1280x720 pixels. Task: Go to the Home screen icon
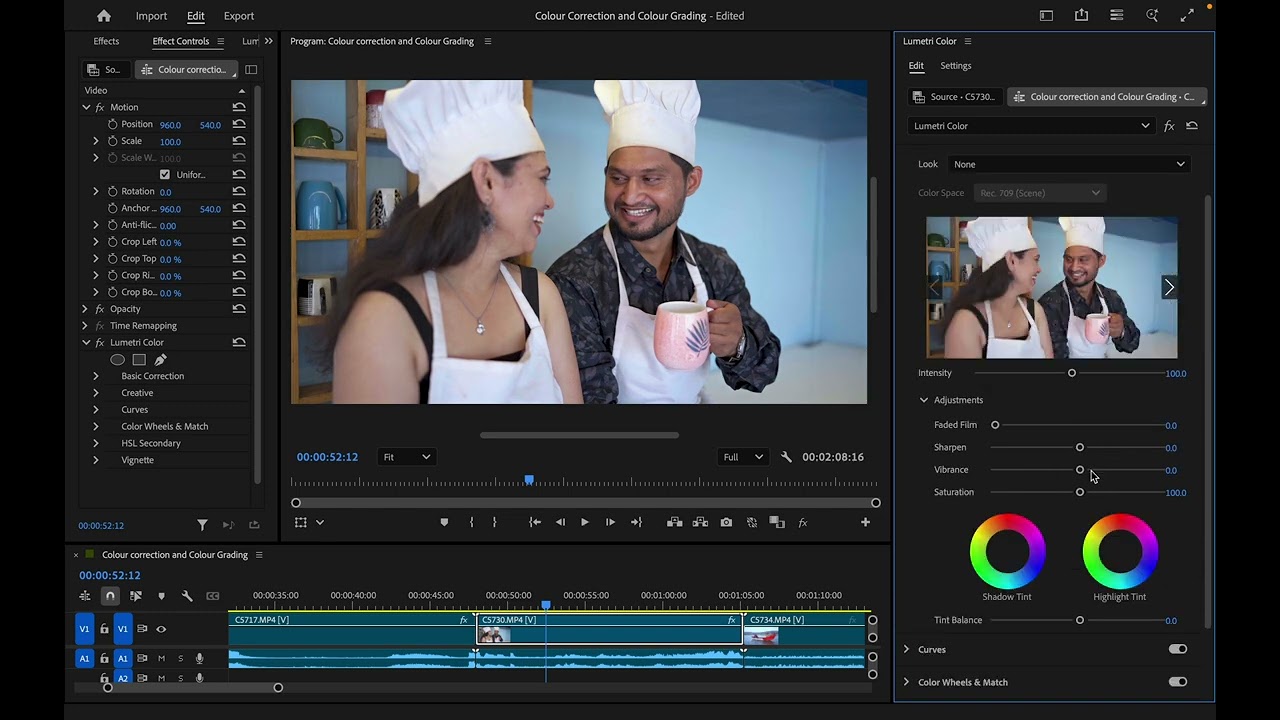point(104,16)
